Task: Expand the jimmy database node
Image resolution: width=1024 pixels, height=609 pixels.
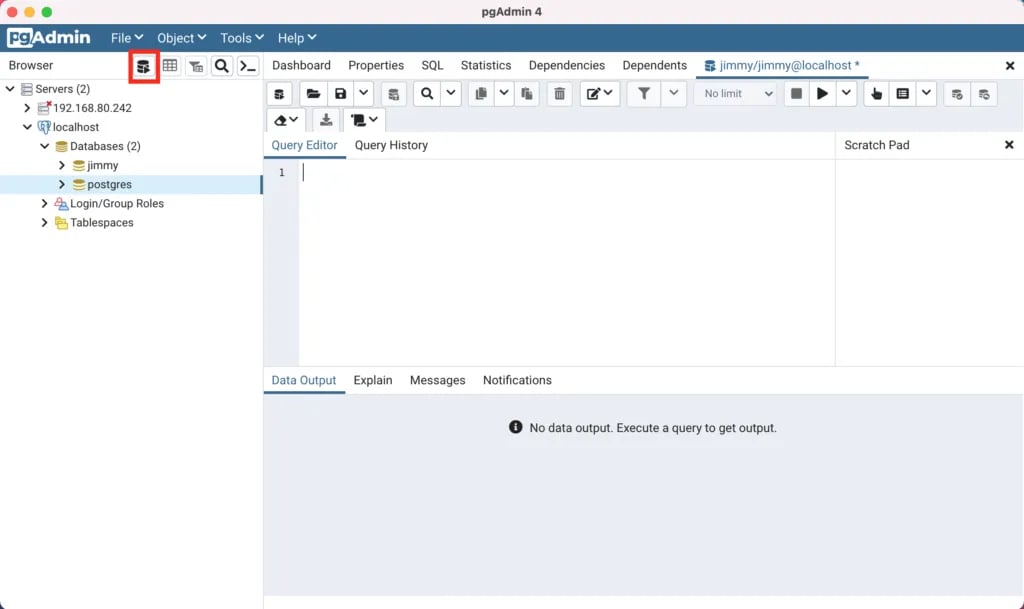Action: coord(62,165)
